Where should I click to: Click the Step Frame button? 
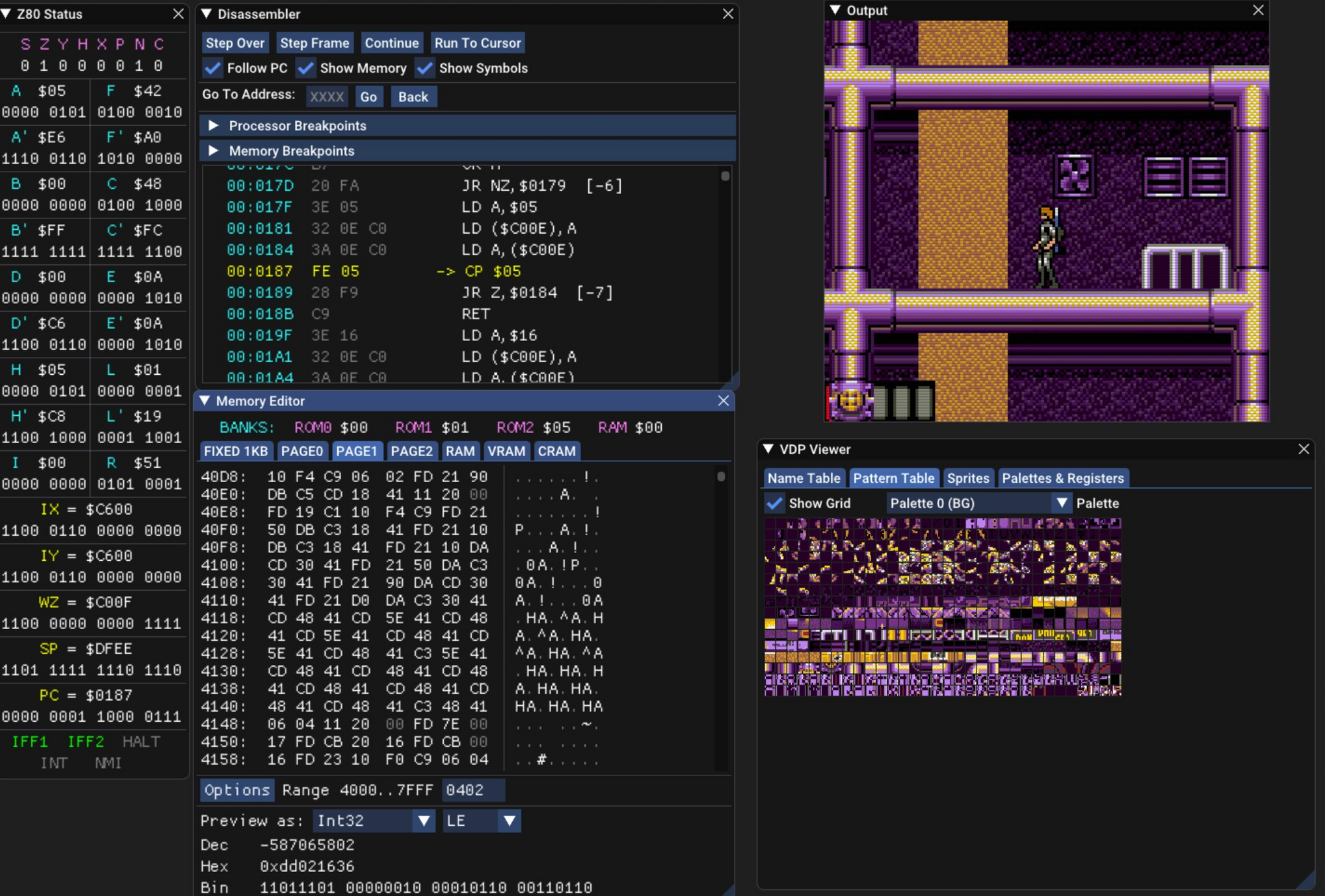(x=315, y=43)
